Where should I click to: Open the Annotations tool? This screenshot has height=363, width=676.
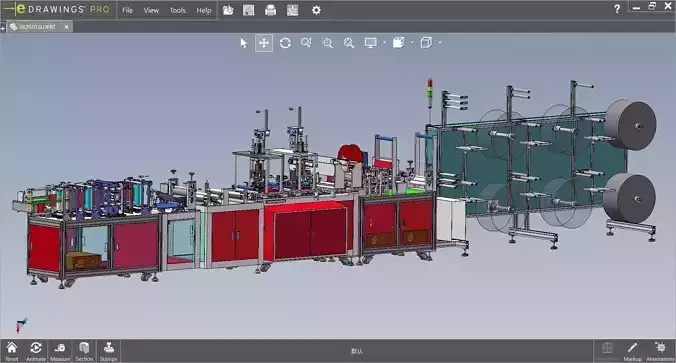coord(660,351)
